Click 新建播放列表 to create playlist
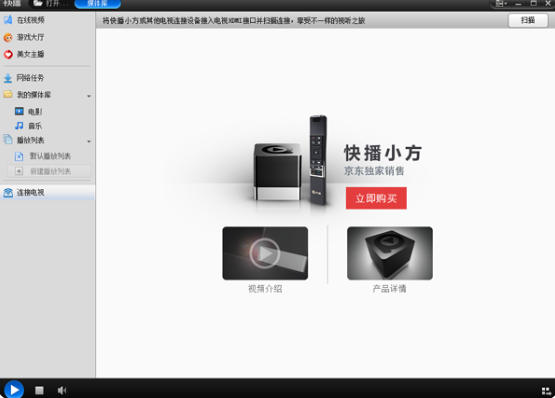Viewport: 555px width, 398px height. [x=49, y=171]
